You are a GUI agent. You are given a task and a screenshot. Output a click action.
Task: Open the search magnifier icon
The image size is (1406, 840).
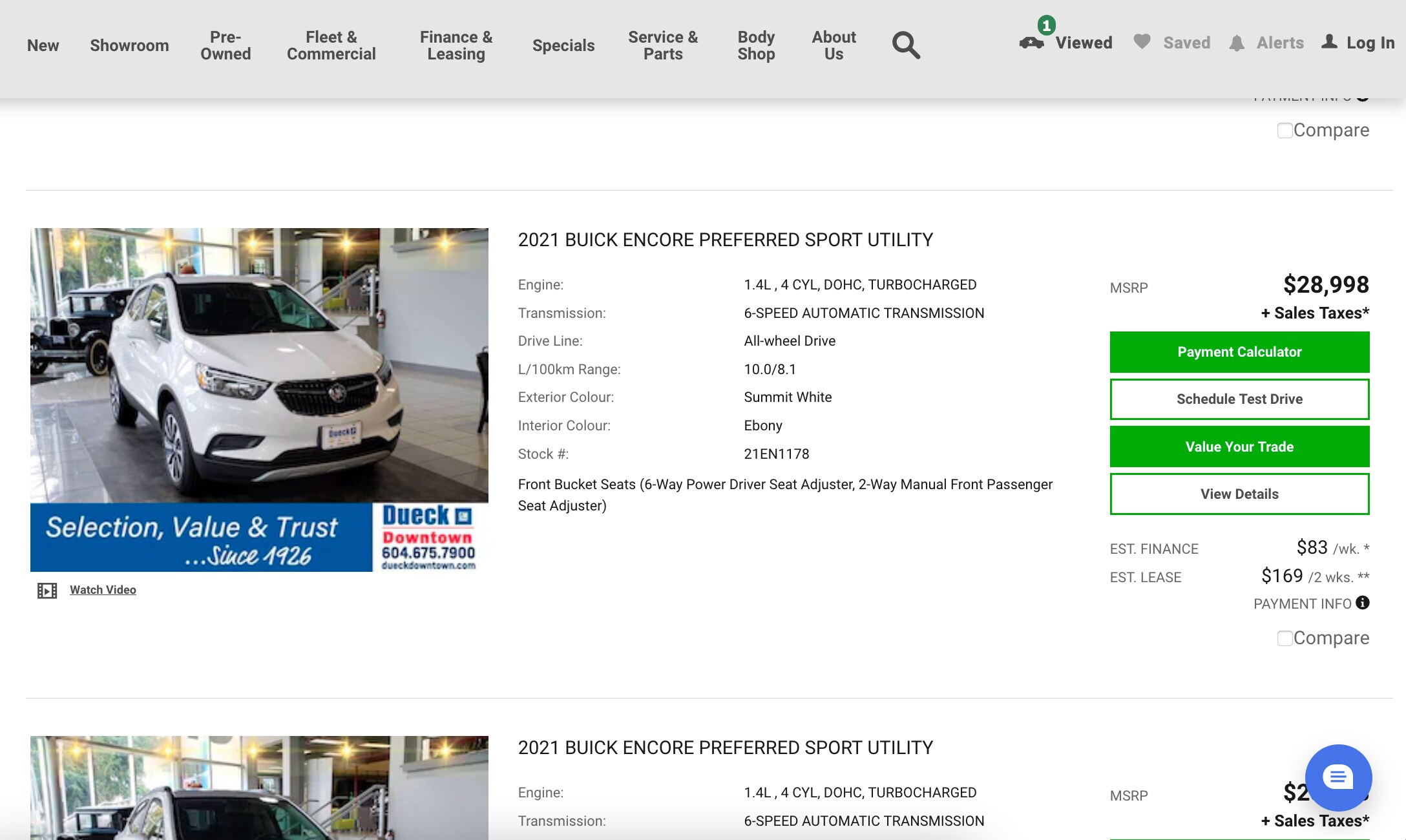[x=906, y=45]
